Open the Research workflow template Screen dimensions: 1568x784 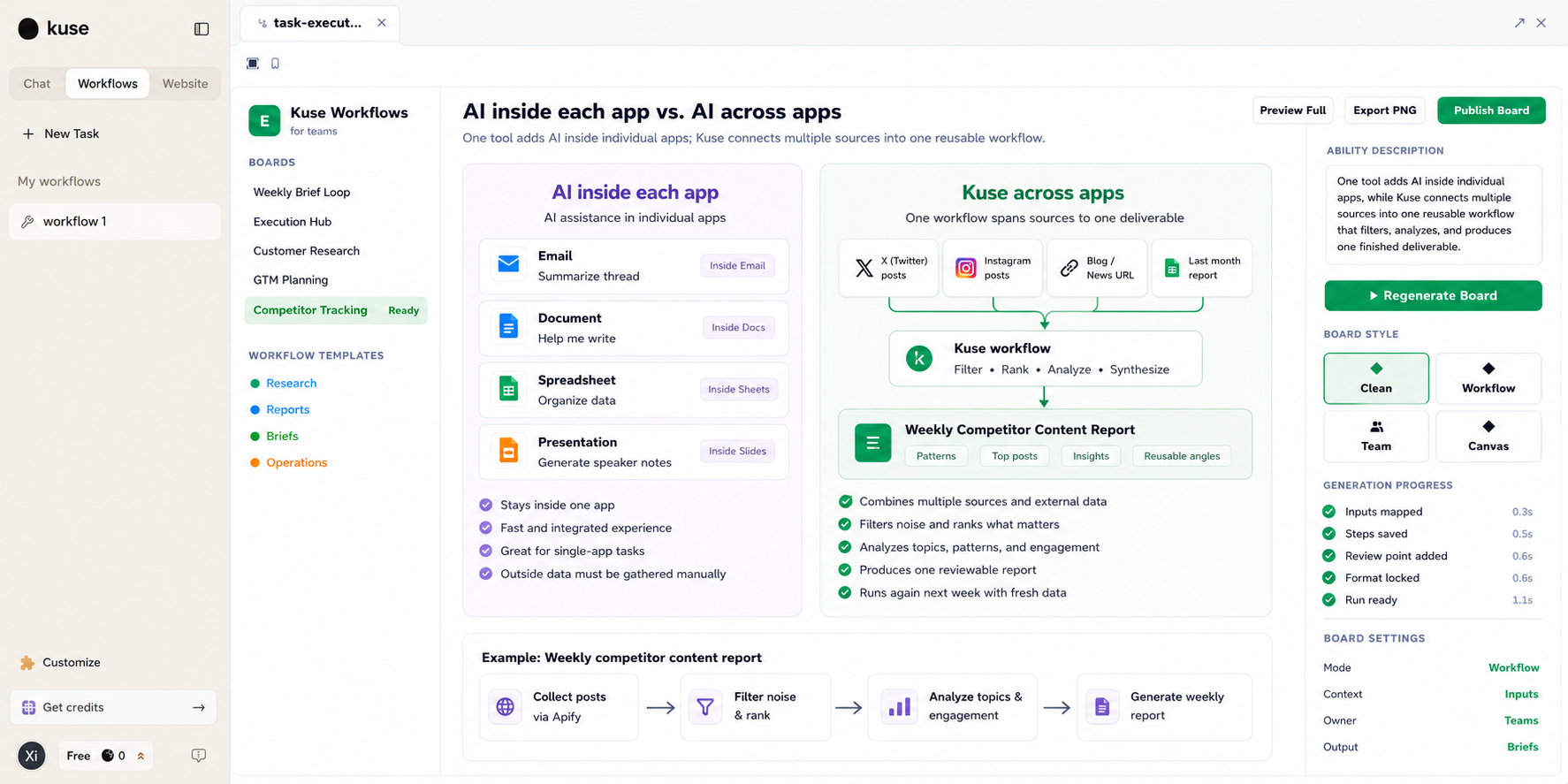coord(291,383)
